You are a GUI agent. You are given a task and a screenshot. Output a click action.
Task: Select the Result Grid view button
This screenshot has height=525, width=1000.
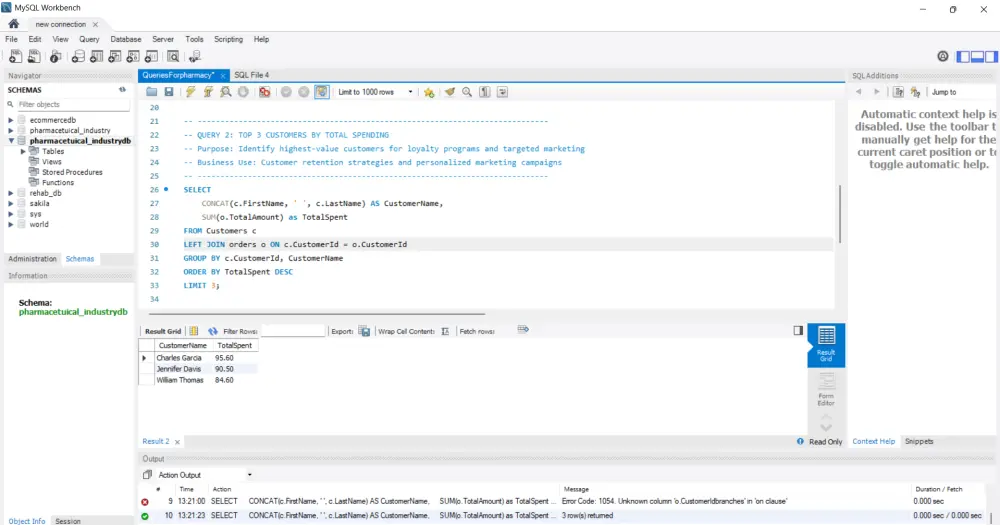pyautogui.click(x=826, y=344)
